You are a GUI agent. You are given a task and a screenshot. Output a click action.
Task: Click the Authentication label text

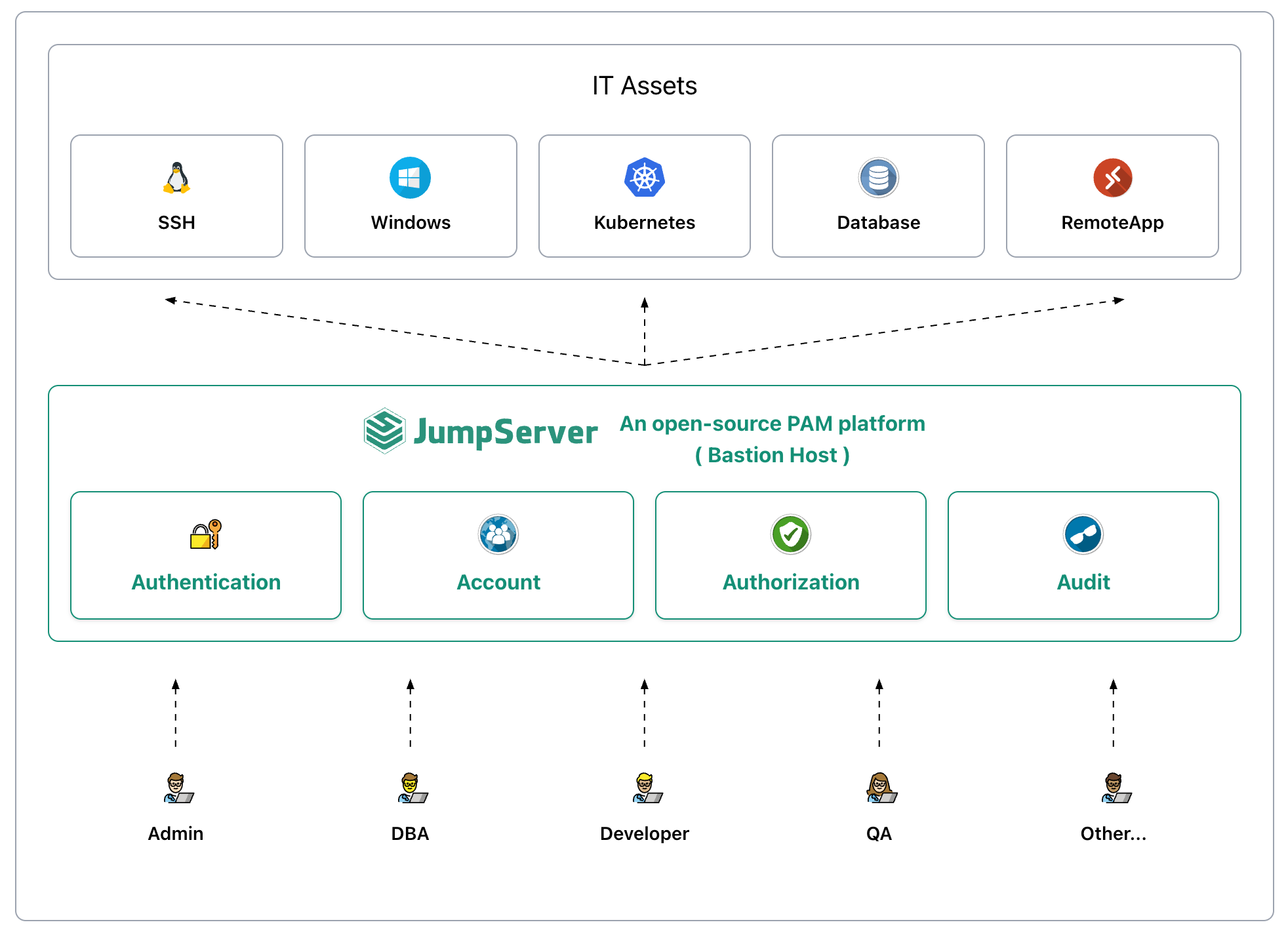tap(206, 582)
